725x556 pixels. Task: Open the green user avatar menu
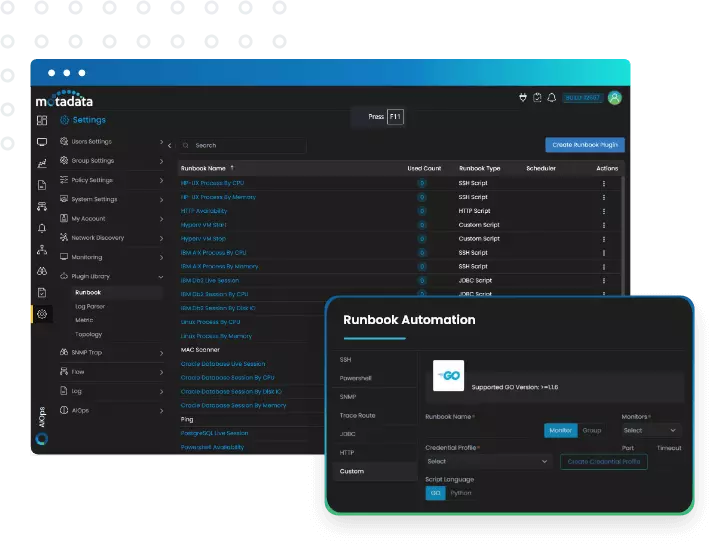614,98
